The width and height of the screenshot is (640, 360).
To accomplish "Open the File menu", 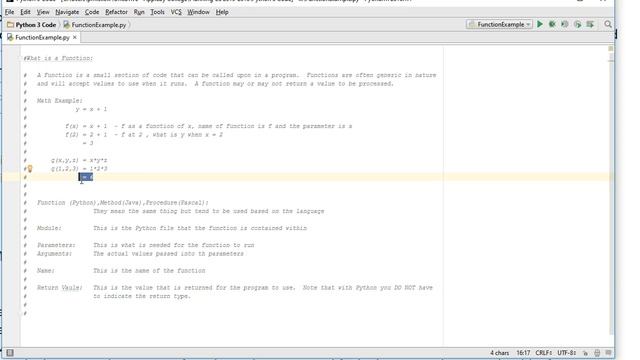I will [9, 12].
